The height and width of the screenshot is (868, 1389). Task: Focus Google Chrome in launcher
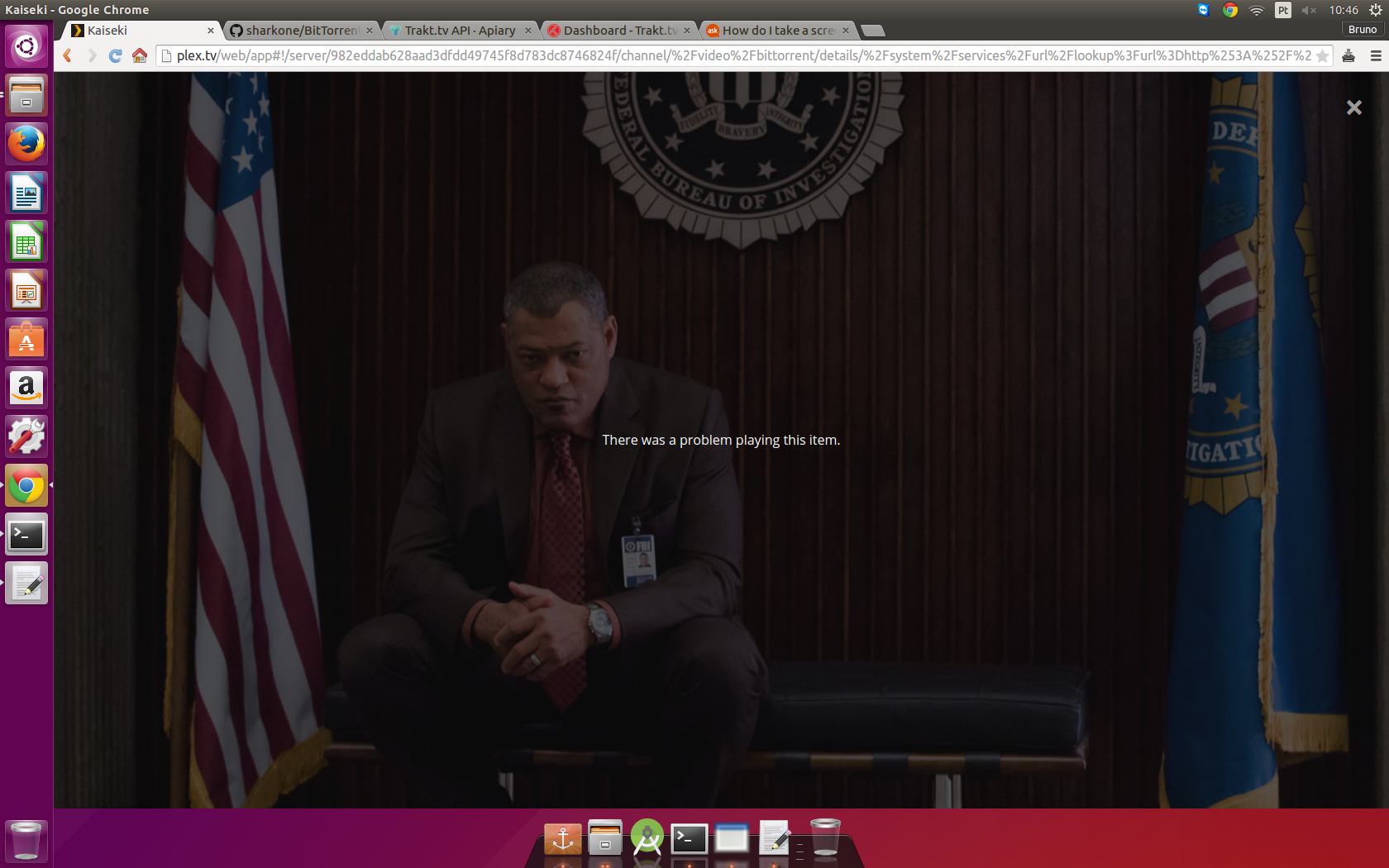click(26, 485)
